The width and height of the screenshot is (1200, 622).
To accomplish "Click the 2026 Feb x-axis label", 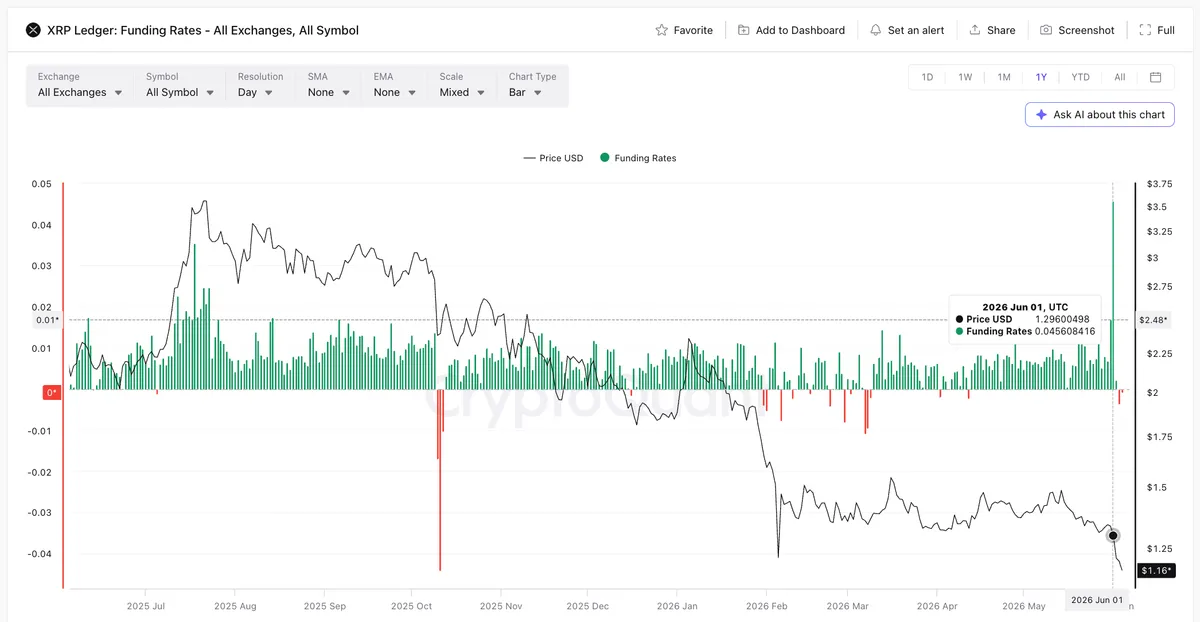I will [766, 606].
